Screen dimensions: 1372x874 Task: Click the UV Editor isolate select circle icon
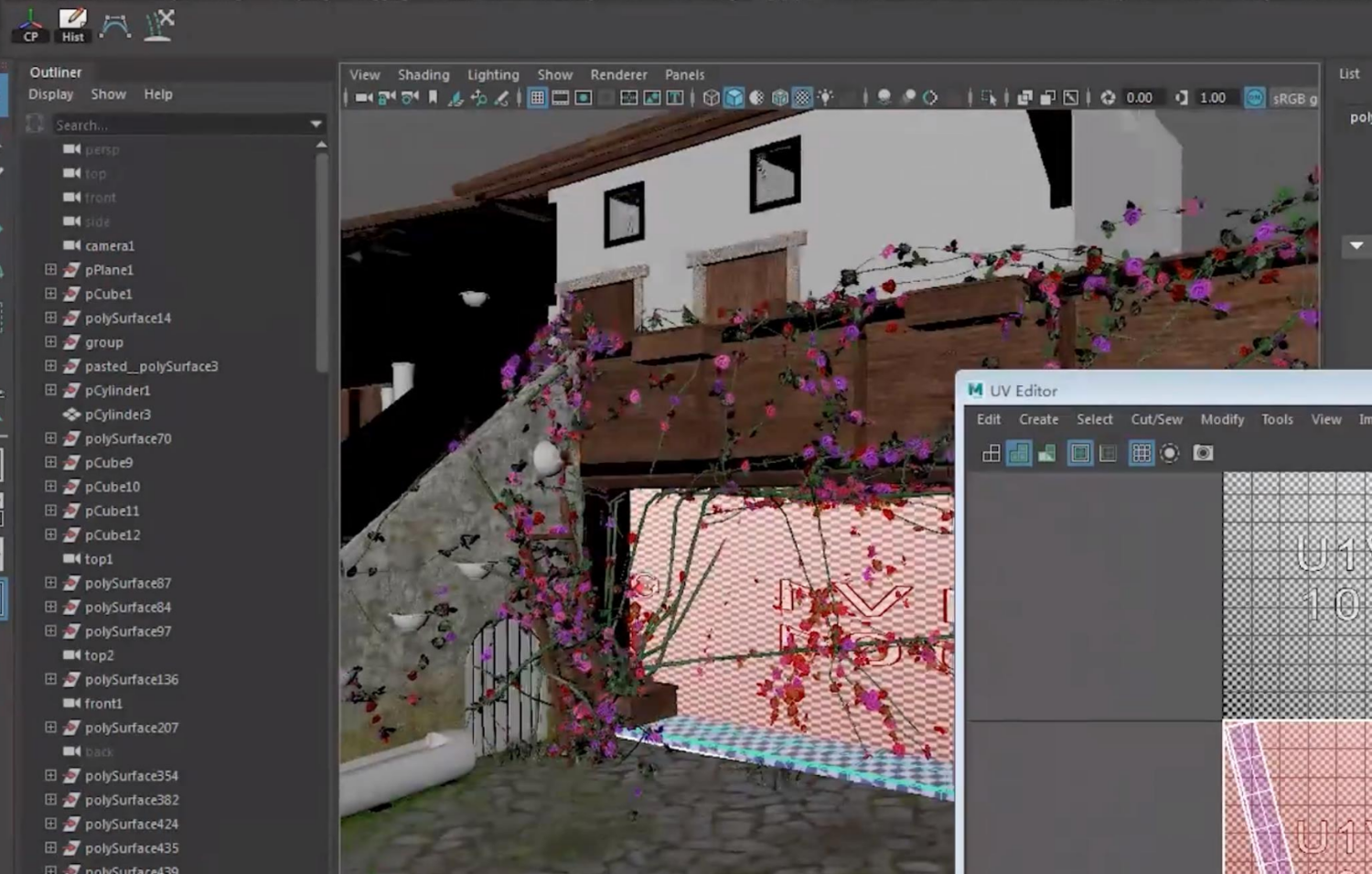click(x=1170, y=453)
